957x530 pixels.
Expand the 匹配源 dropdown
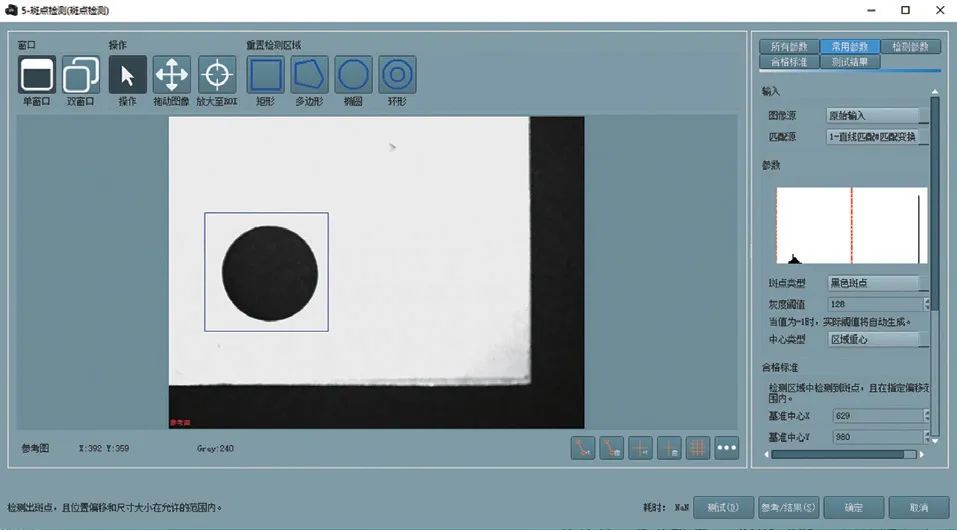[878, 137]
